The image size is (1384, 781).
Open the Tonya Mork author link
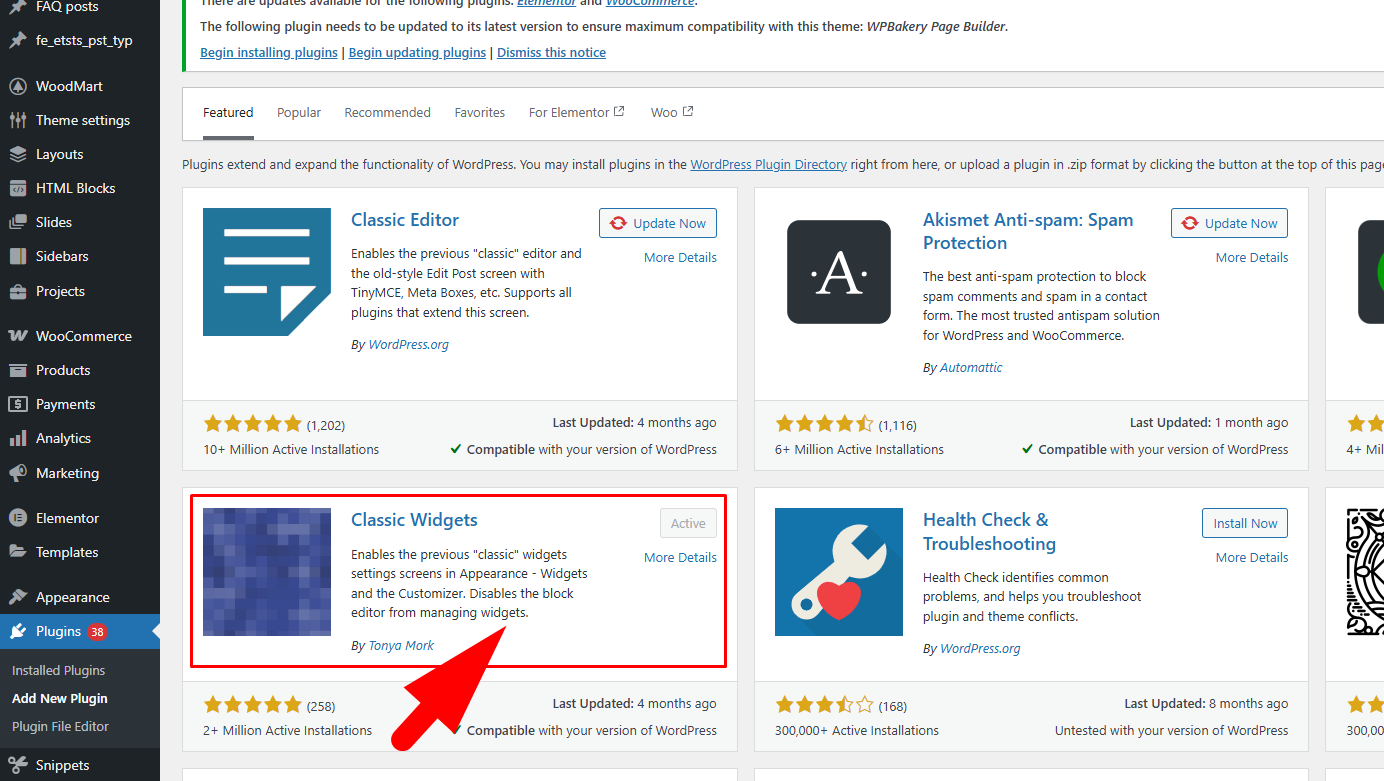tap(401, 645)
